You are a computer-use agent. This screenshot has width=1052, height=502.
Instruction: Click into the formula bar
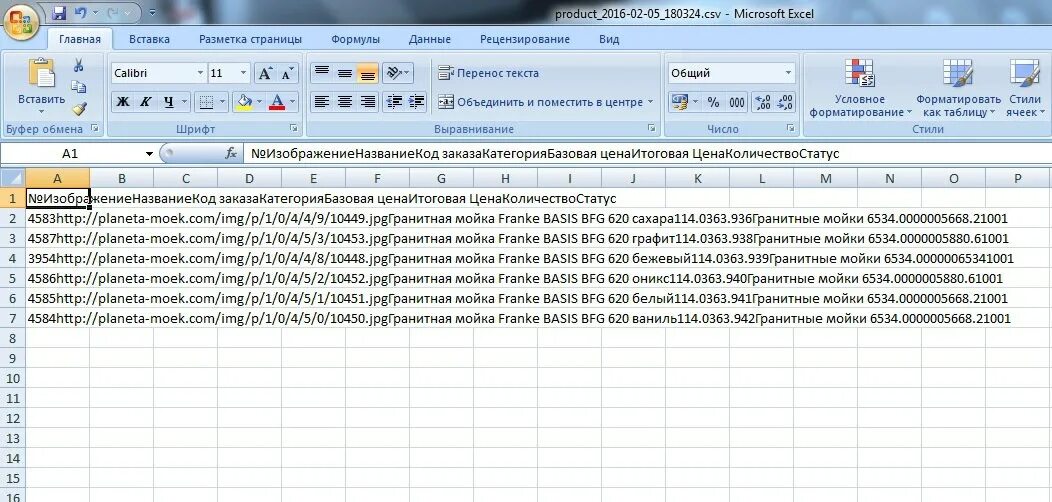(647, 154)
